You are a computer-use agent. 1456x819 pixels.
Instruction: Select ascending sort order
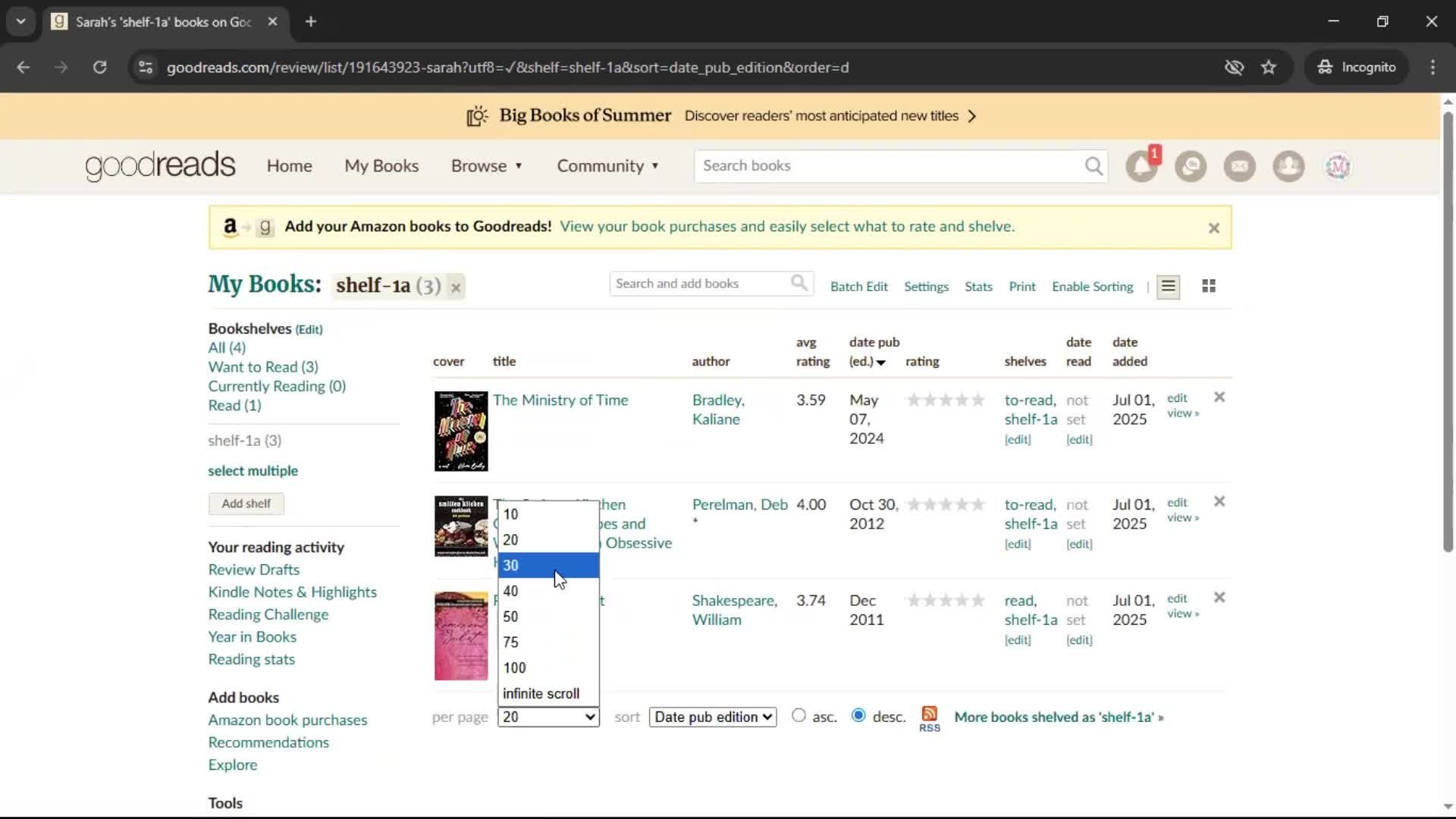tap(799, 715)
